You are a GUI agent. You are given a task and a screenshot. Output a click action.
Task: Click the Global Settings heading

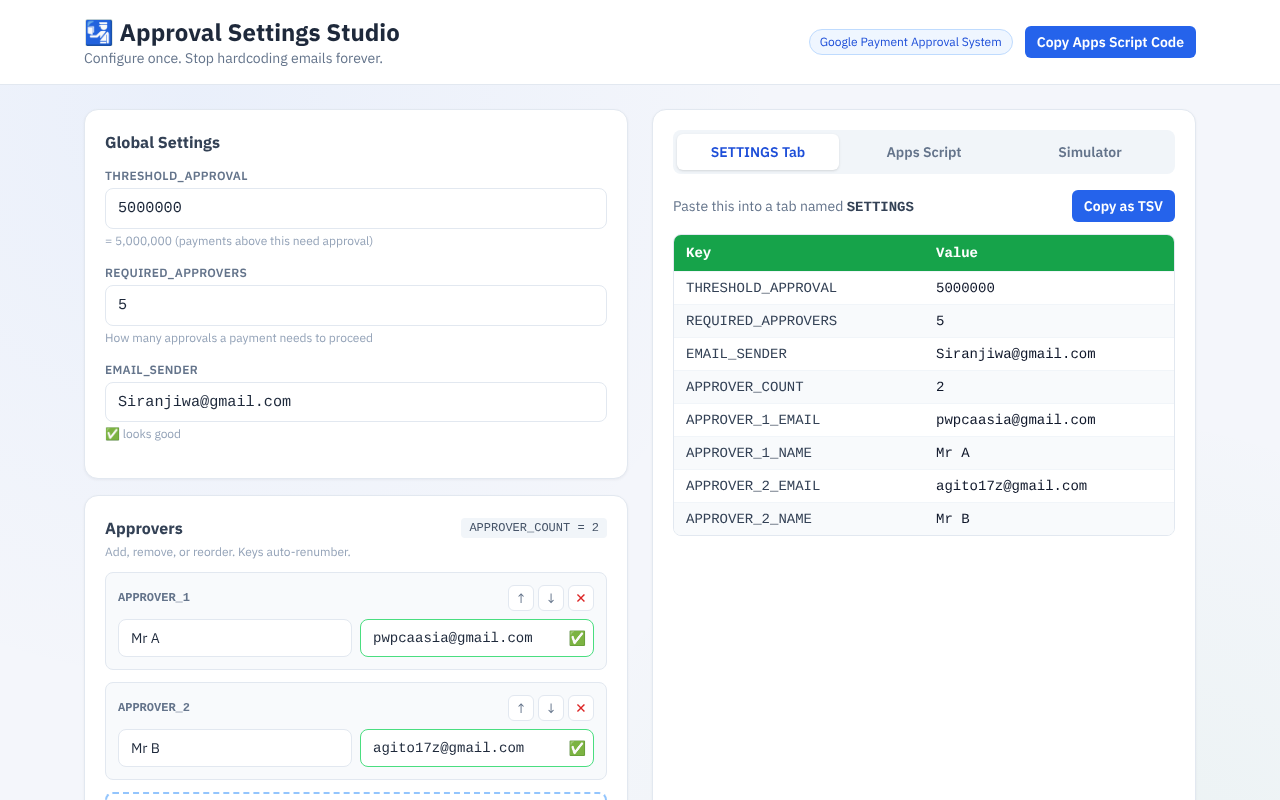162,143
